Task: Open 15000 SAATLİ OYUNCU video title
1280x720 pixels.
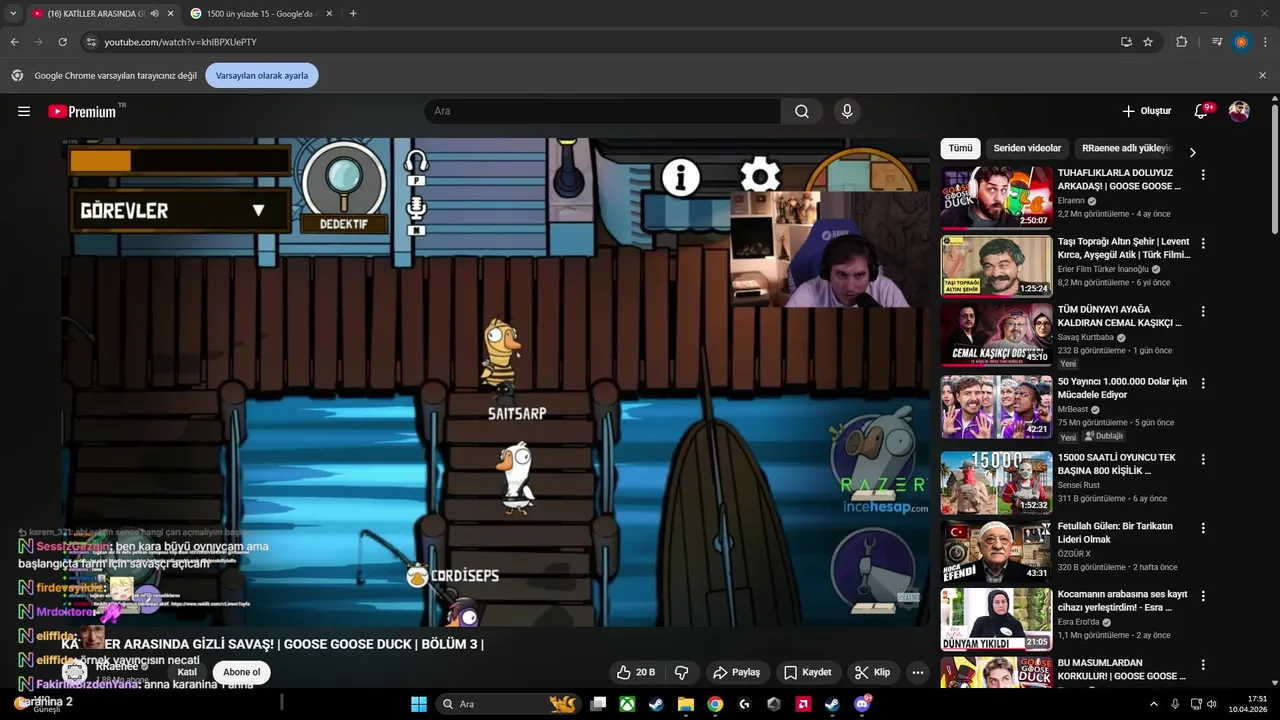Action: coord(1117,464)
